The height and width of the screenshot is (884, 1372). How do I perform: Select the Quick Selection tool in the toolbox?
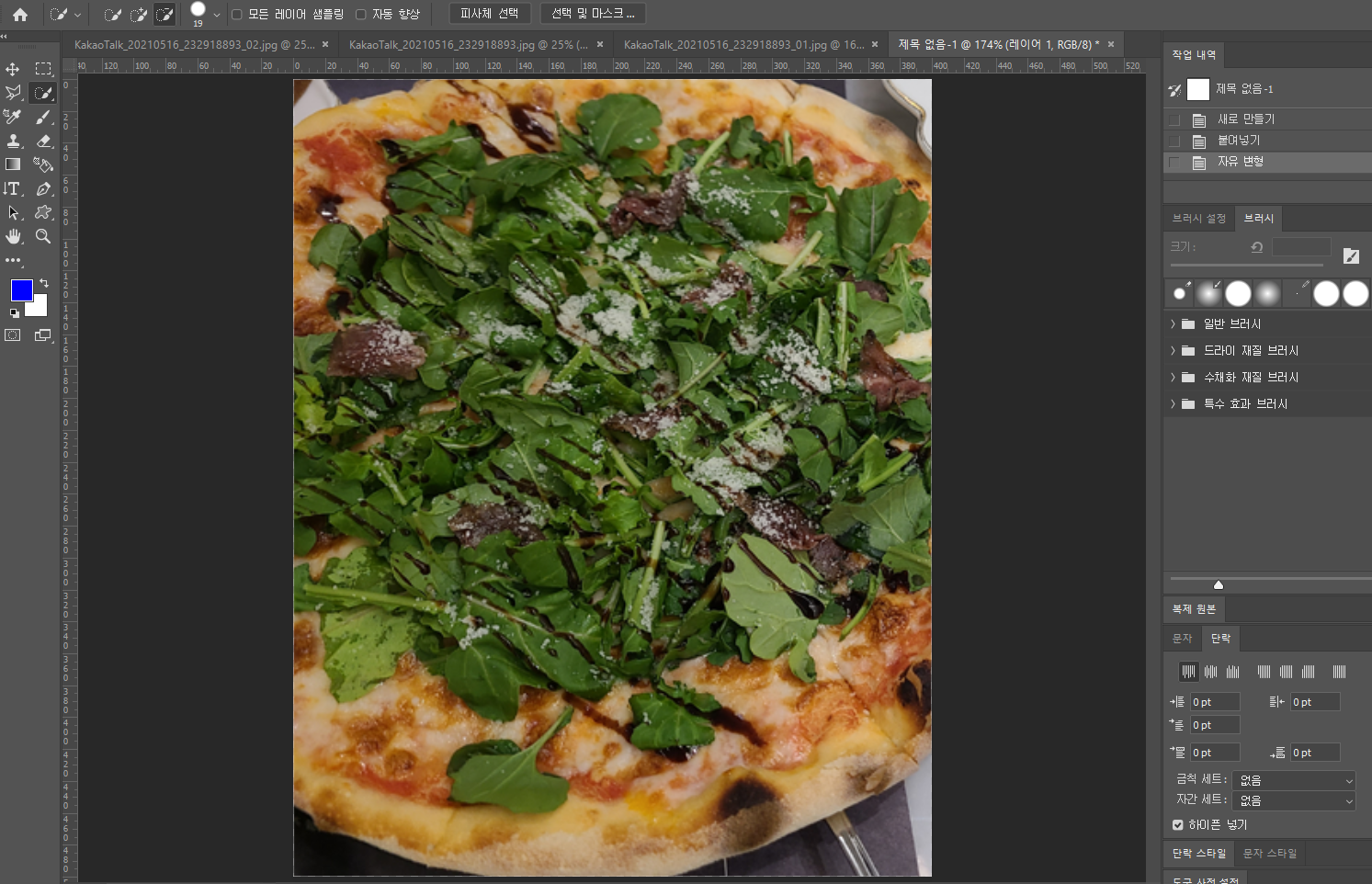click(x=43, y=93)
